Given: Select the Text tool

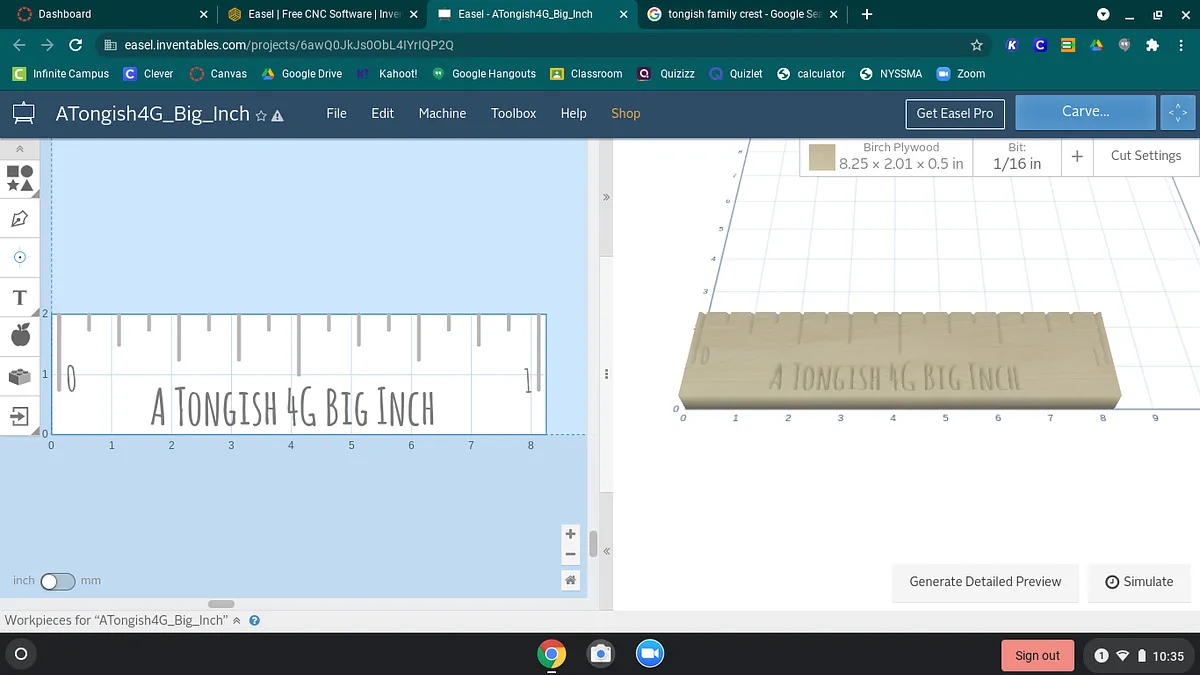Looking at the screenshot, I should click(20, 297).
